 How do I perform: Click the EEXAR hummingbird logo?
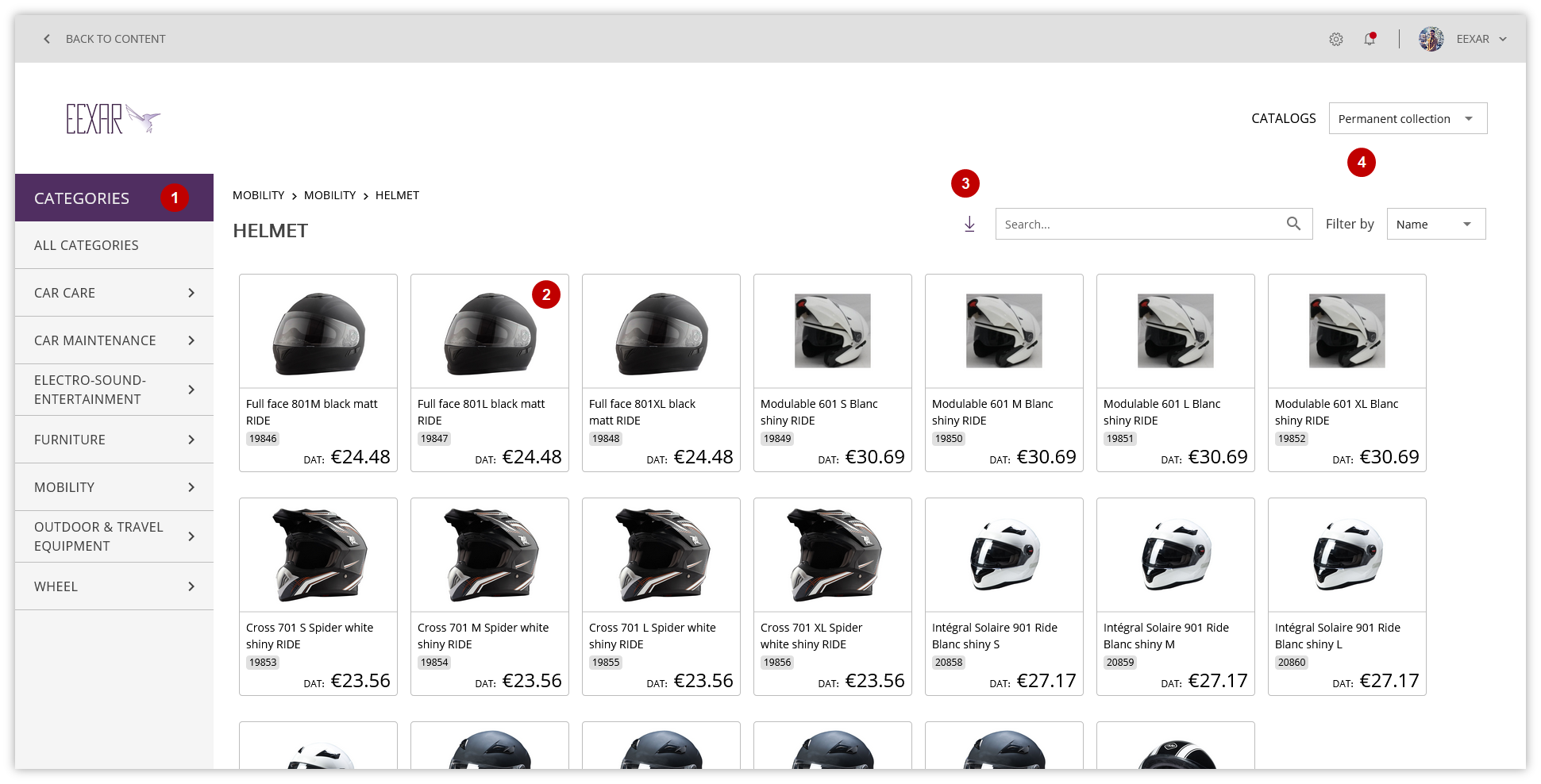(x=113, y=118)
